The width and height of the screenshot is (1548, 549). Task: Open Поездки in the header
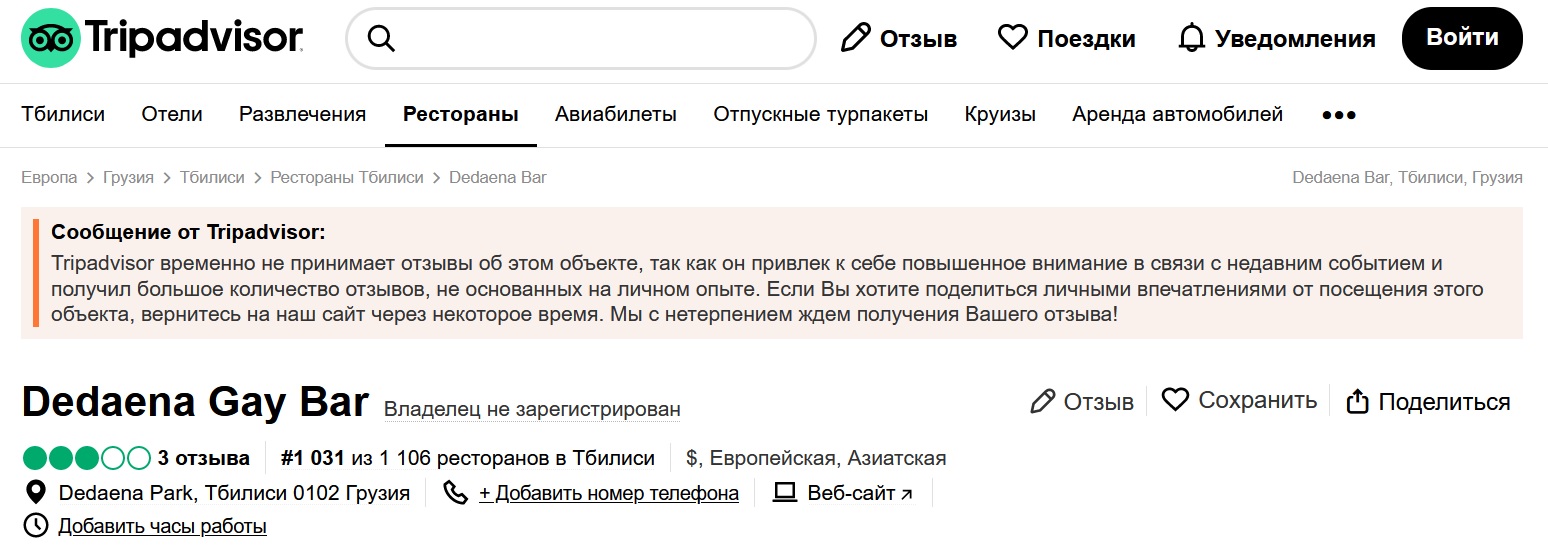pos(1086,39)
